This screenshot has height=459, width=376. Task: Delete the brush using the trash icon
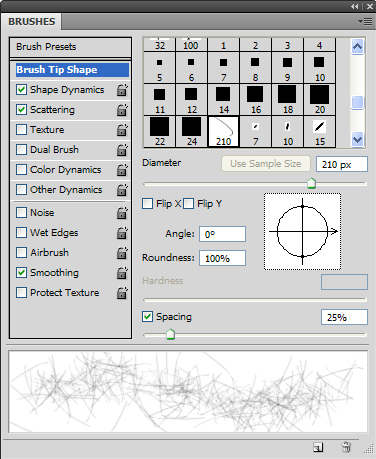click(346, 447)
